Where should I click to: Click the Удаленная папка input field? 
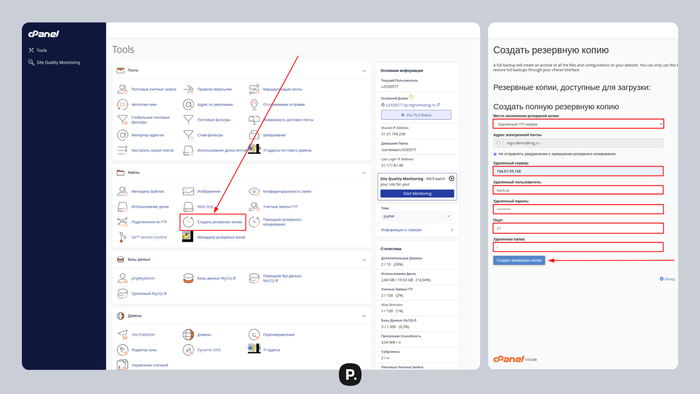tap(578, 247)
